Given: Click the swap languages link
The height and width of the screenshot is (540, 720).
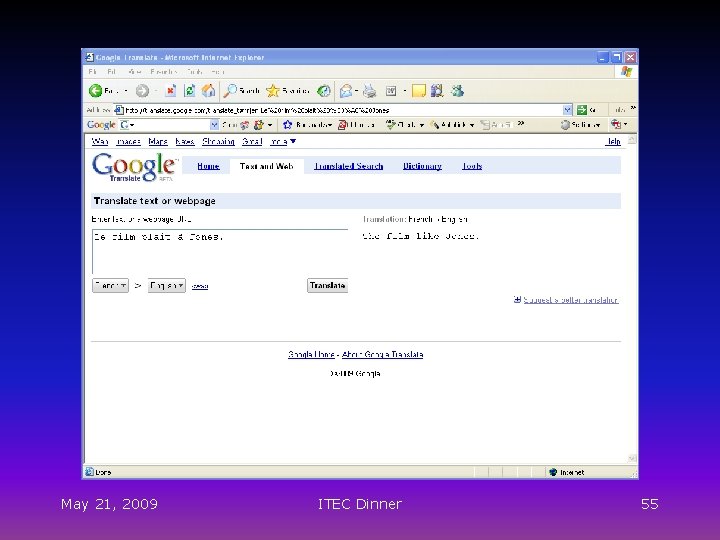Looking at the screenshot, I should pos(200,286).
